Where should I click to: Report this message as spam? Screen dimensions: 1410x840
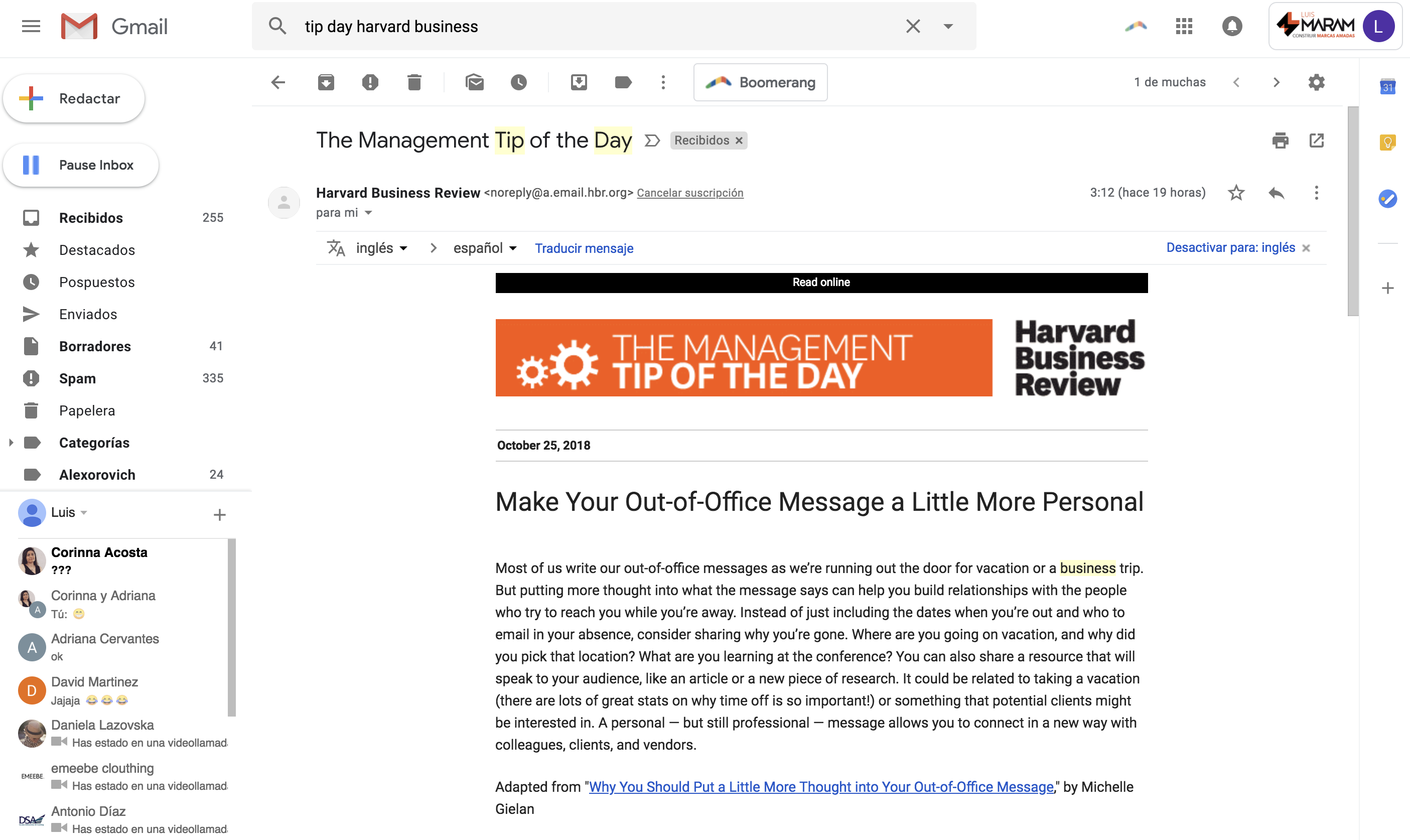click(x=370, y=82)
